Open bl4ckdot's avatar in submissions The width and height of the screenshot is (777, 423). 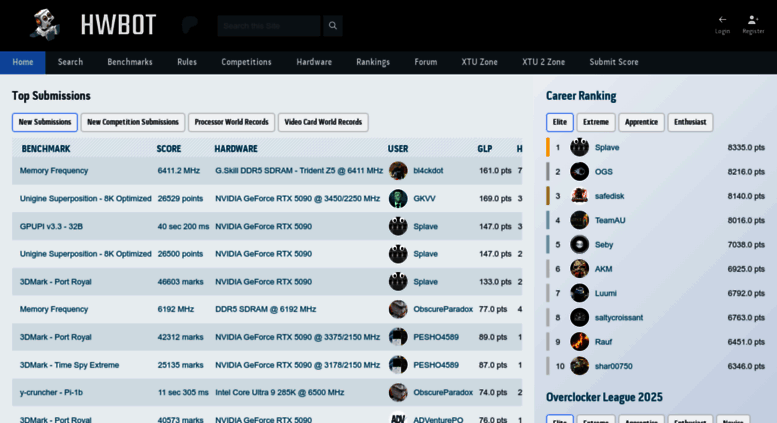tap(398, 170)
